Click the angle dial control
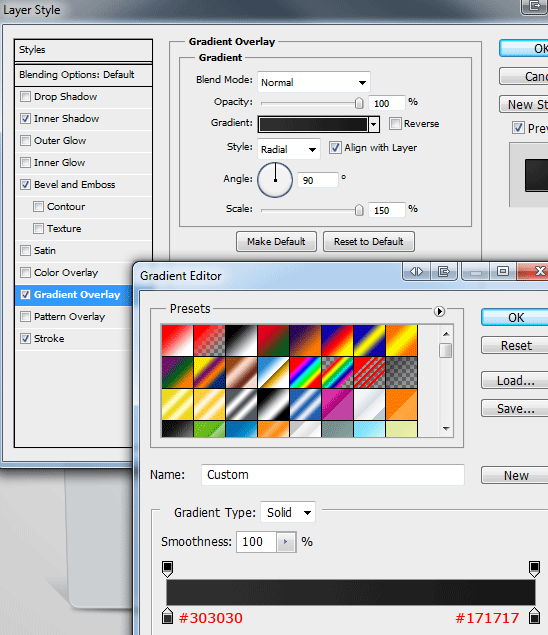Viewport: 548px width, 635px height. tap(275, 180)
